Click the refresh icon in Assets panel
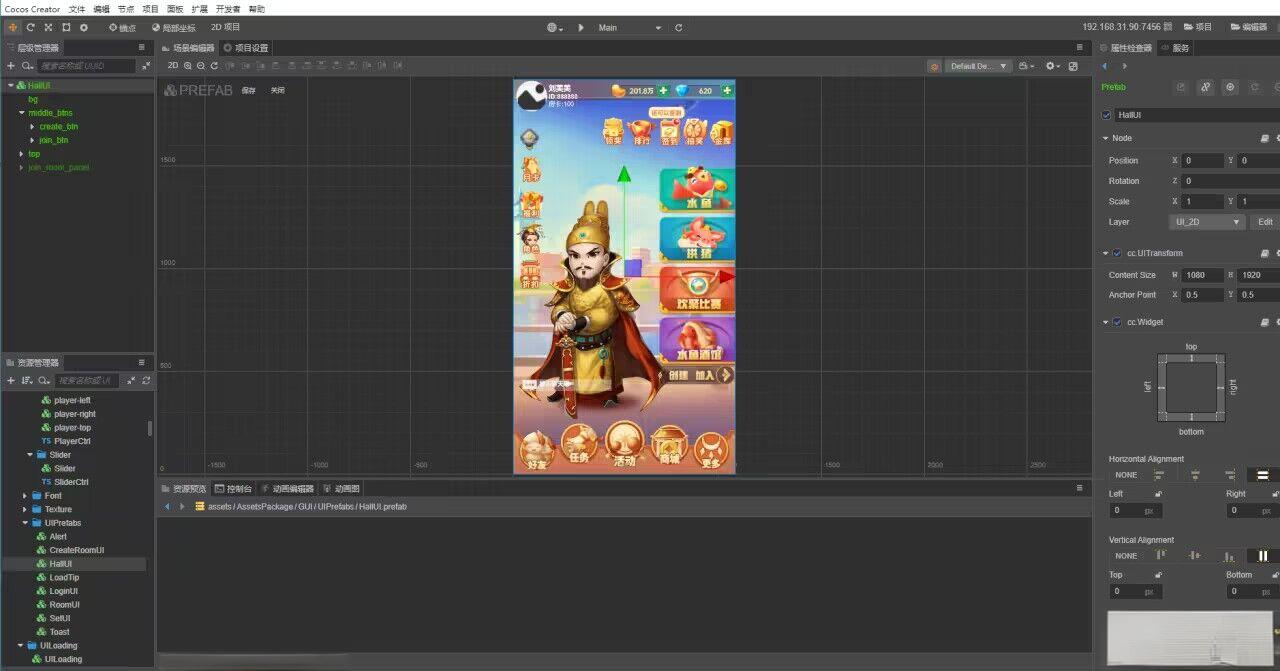The image size is (1280, 671). pyautogui.click(x=146, y=381)
